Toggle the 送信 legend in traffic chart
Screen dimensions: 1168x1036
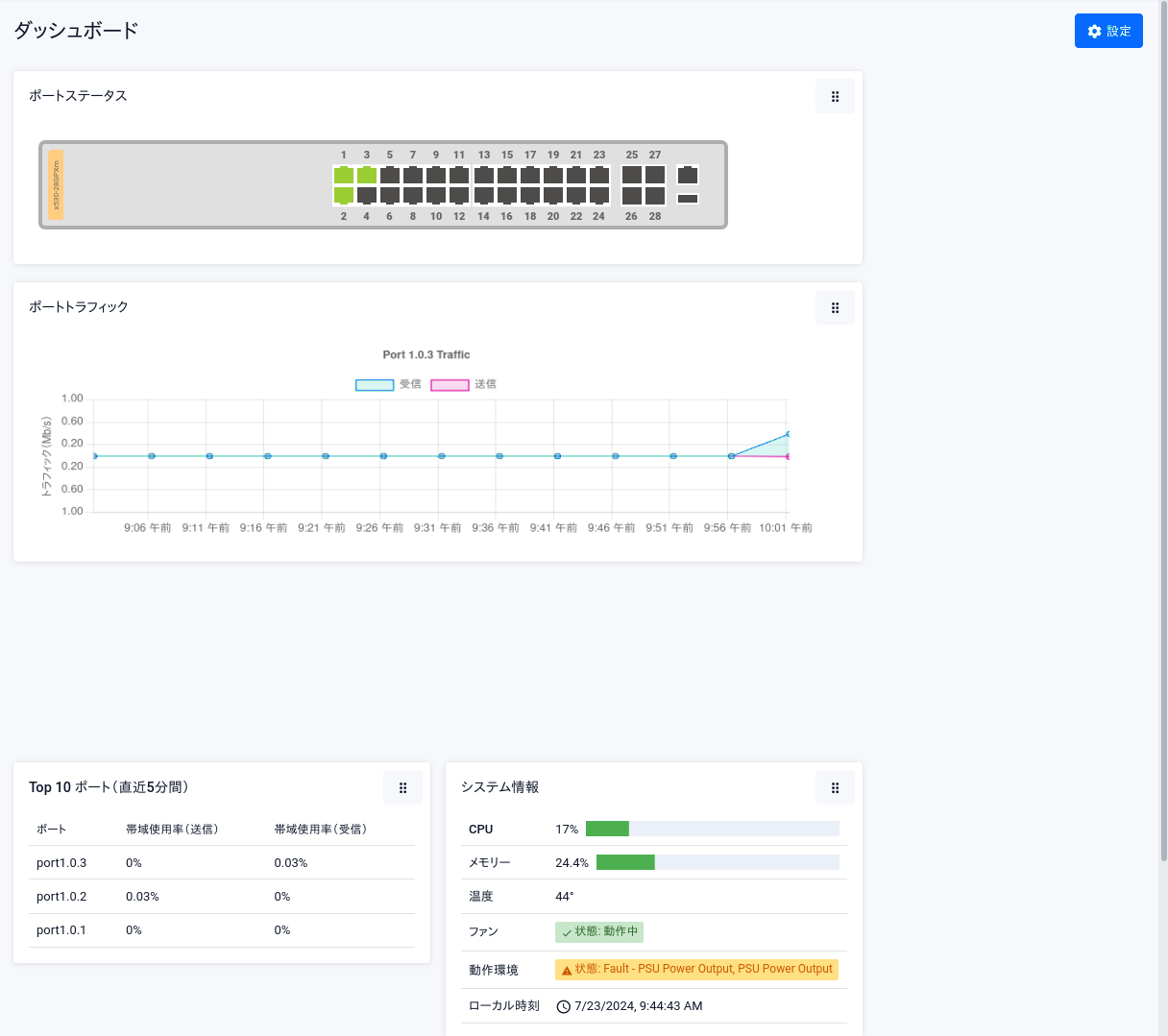[x=463, y=384]
